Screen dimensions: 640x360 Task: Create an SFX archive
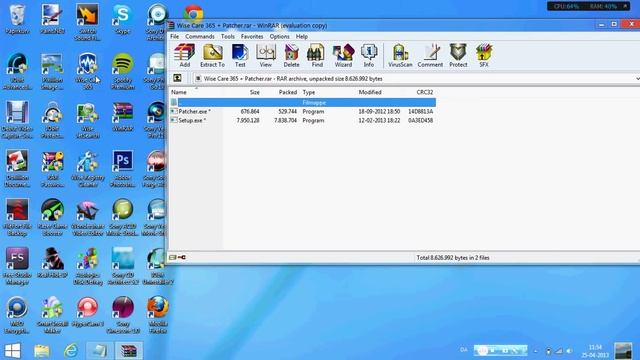[484, 55]
